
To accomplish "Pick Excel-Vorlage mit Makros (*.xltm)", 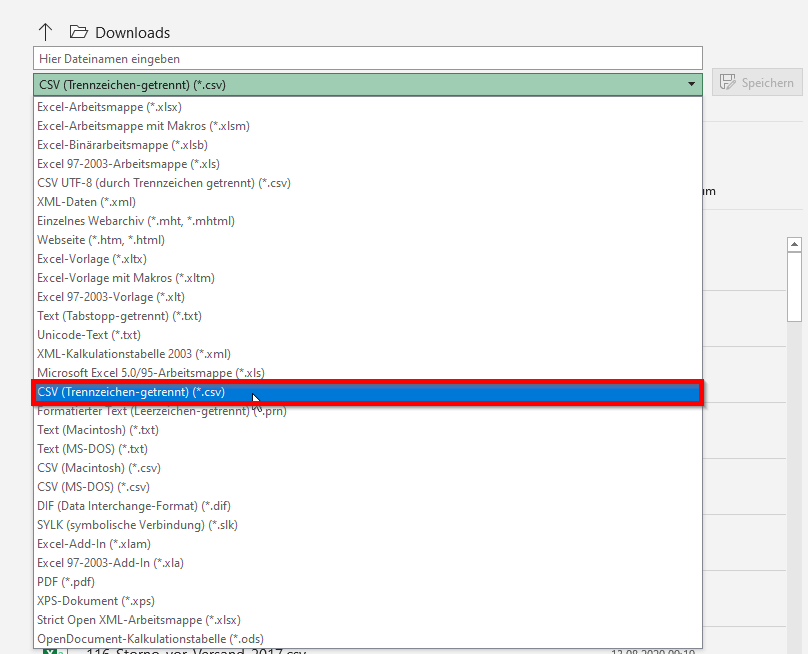I will point(367,278).
